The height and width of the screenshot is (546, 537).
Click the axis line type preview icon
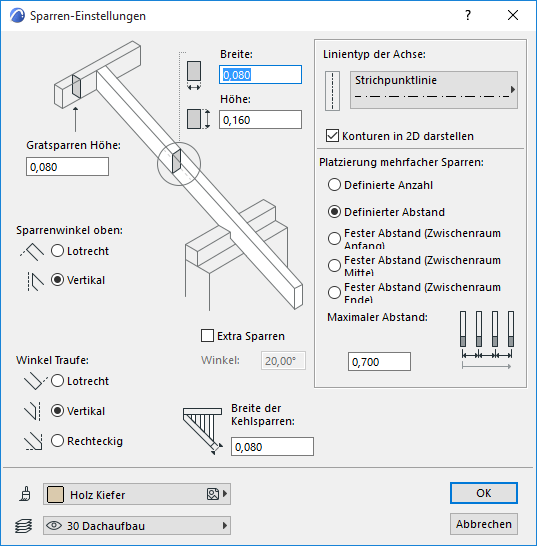pos(332,91)
